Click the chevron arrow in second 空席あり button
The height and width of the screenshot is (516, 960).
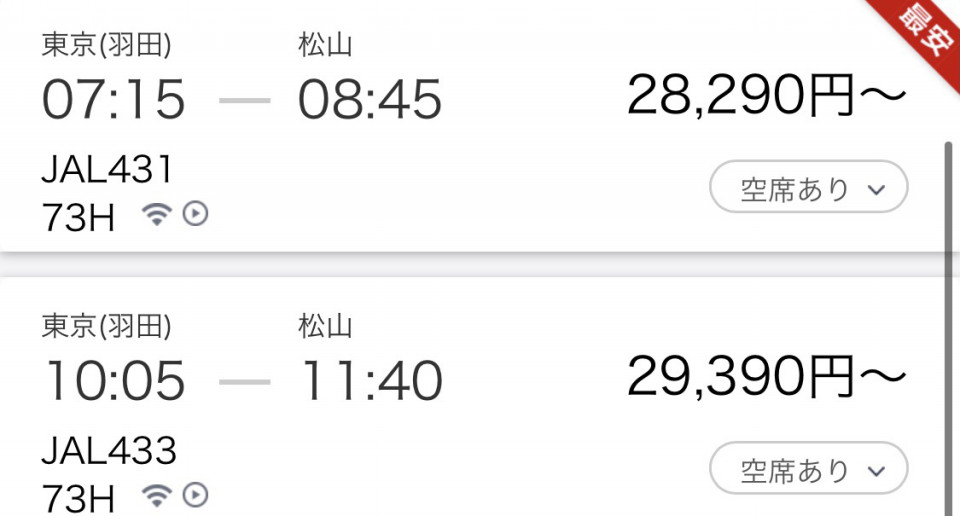click(x=877, y=471)
